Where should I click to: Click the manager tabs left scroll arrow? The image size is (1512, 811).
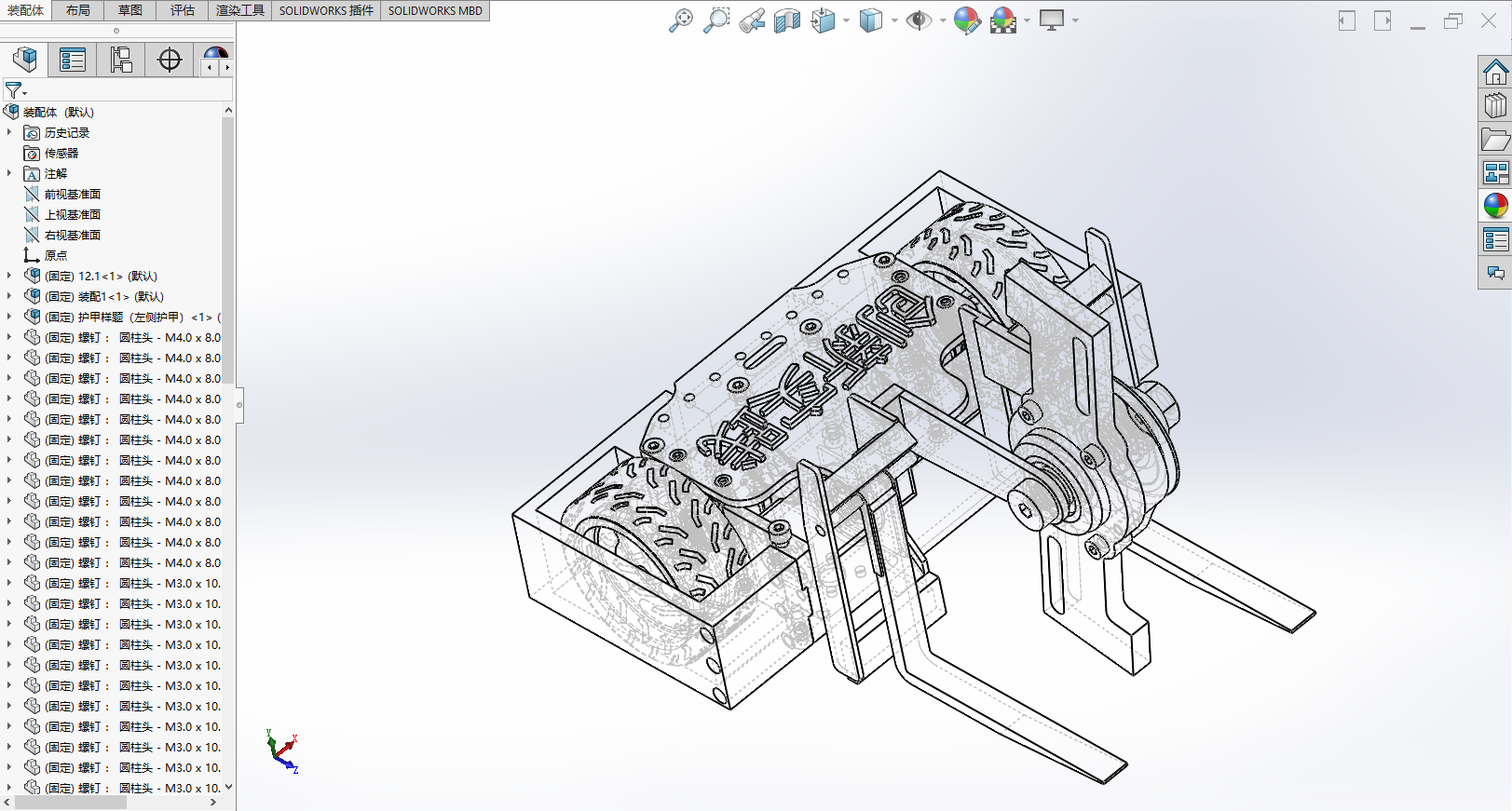[x=210, y=67]
